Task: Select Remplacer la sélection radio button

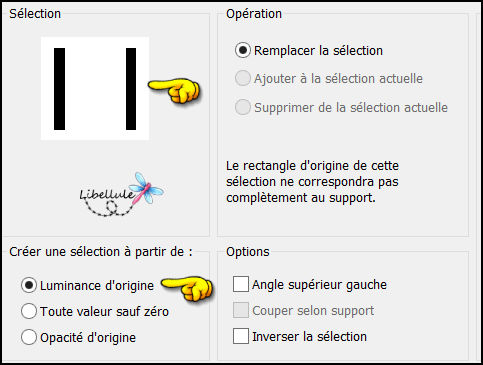Action: tap(243, 50)
